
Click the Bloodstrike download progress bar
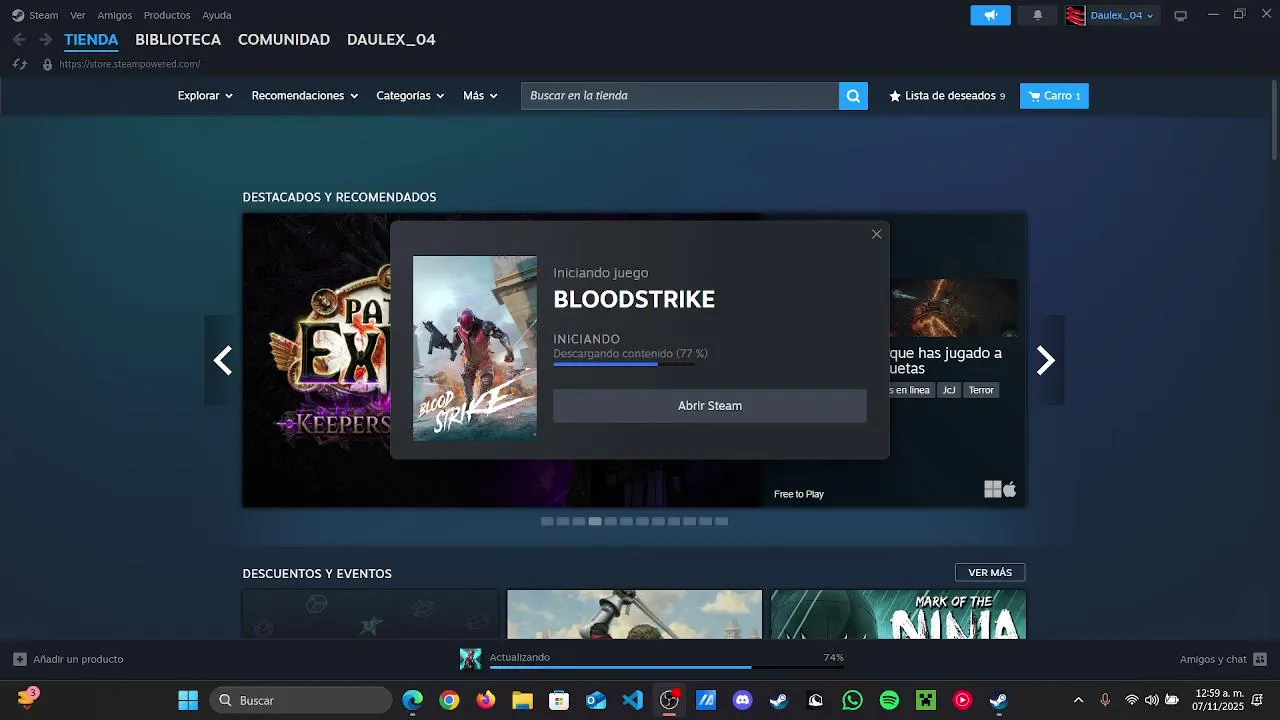pos(623,364)
